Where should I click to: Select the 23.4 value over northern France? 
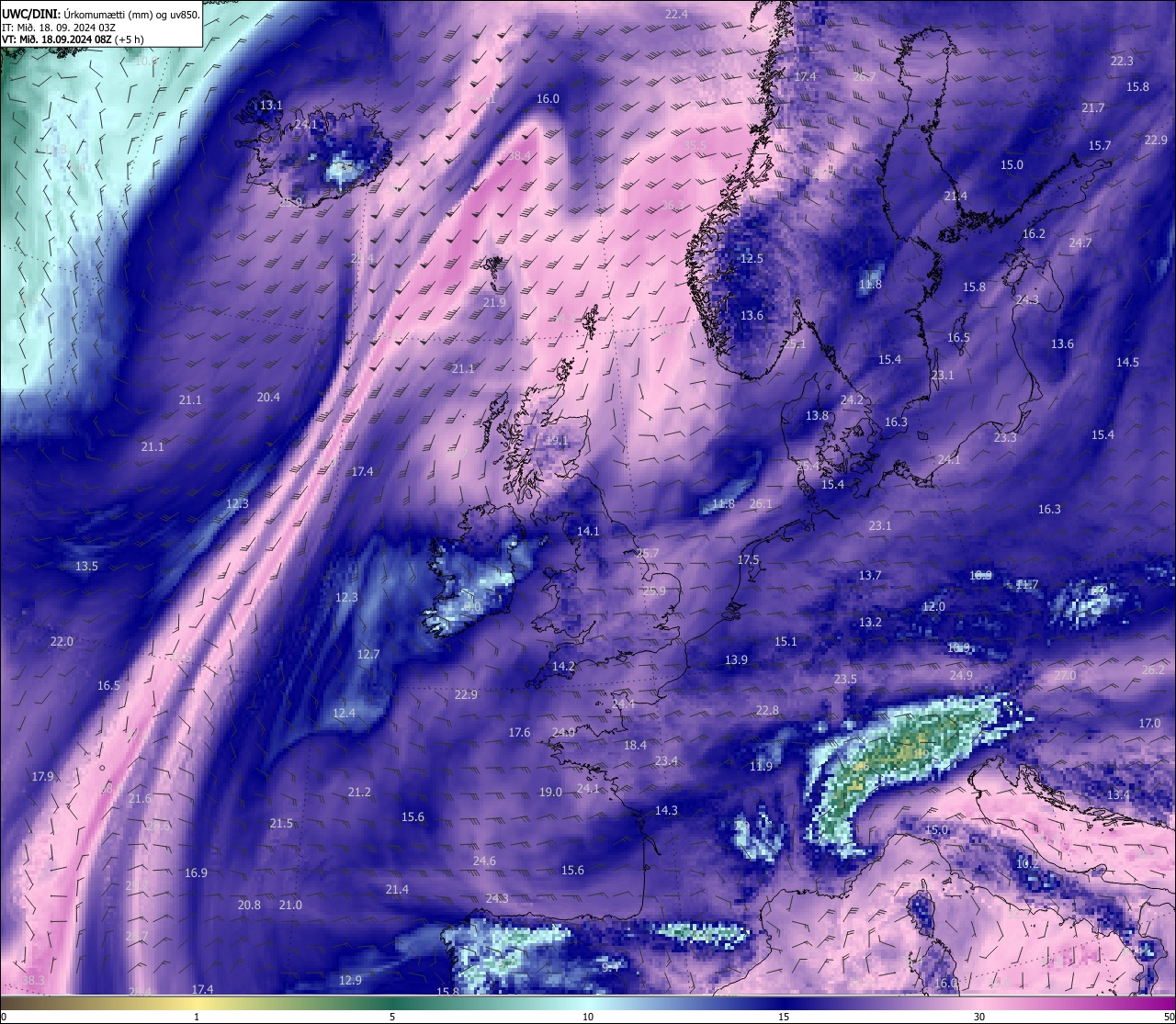(x=666, y=761)
